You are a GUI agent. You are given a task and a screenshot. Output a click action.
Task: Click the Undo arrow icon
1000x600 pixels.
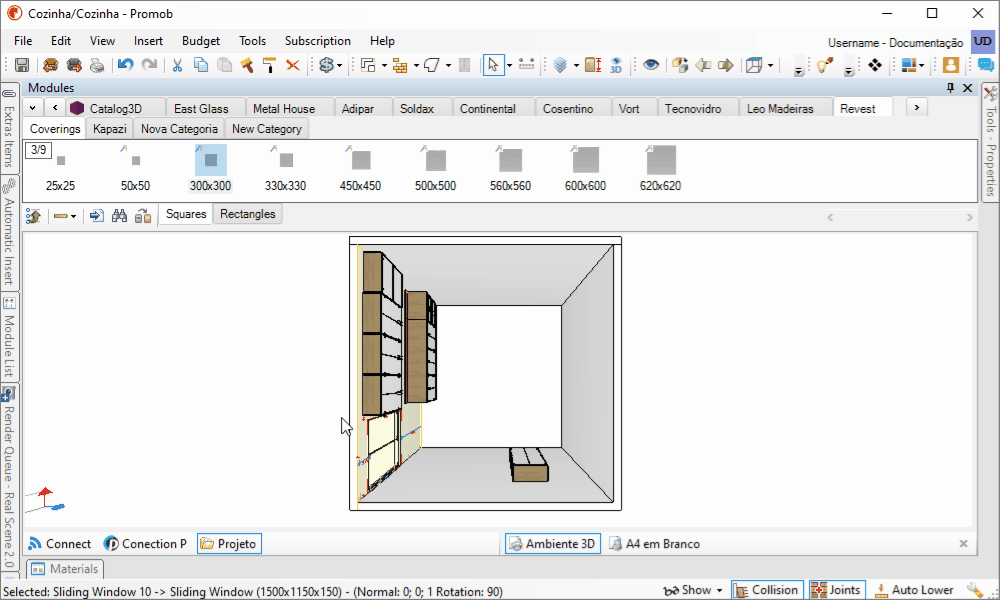click(125, 65)
